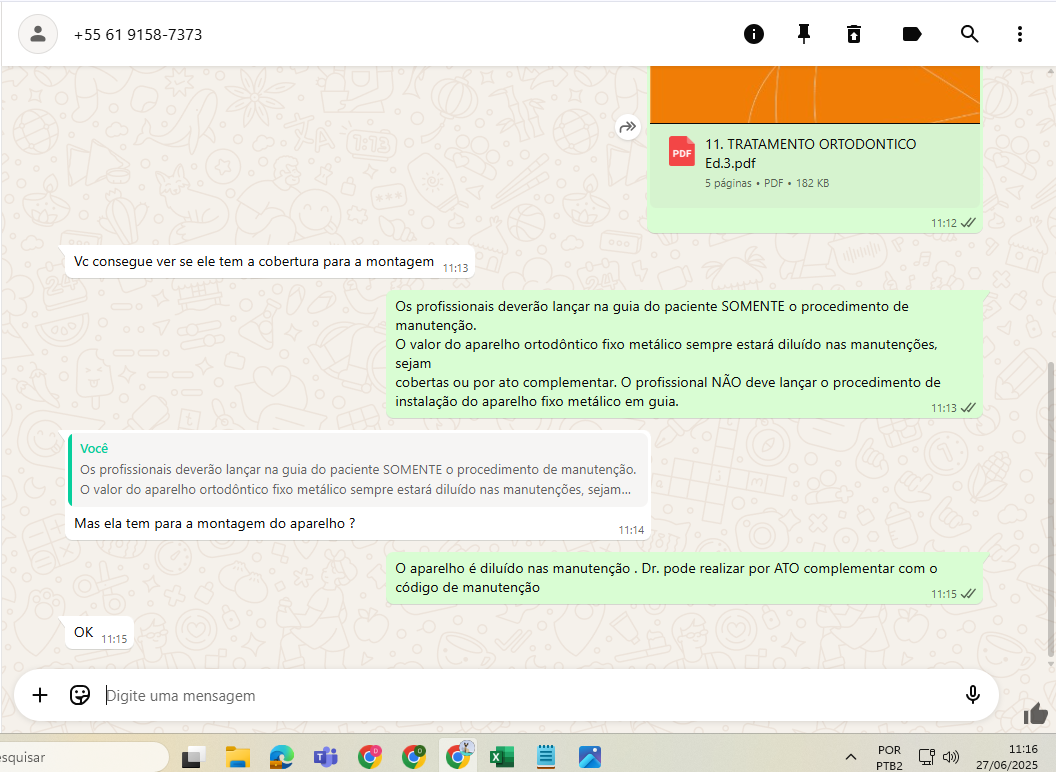Open the three-dot more options menu
Screen dimensions: 1056x772
[1020, 34]
